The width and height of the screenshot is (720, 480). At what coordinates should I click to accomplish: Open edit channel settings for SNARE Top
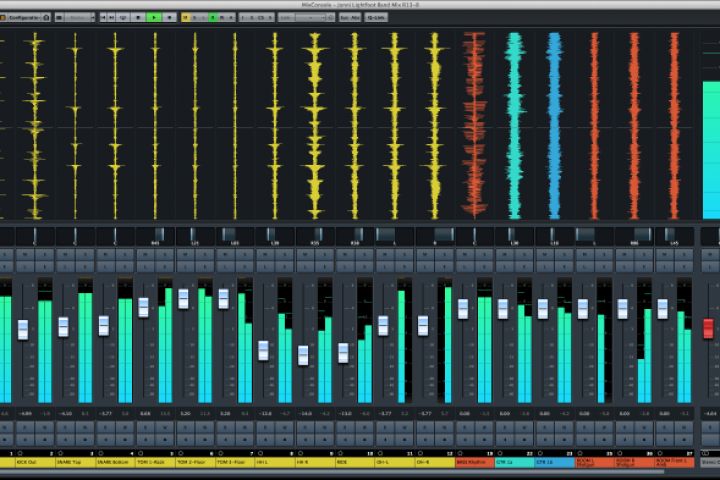point(85,266)
